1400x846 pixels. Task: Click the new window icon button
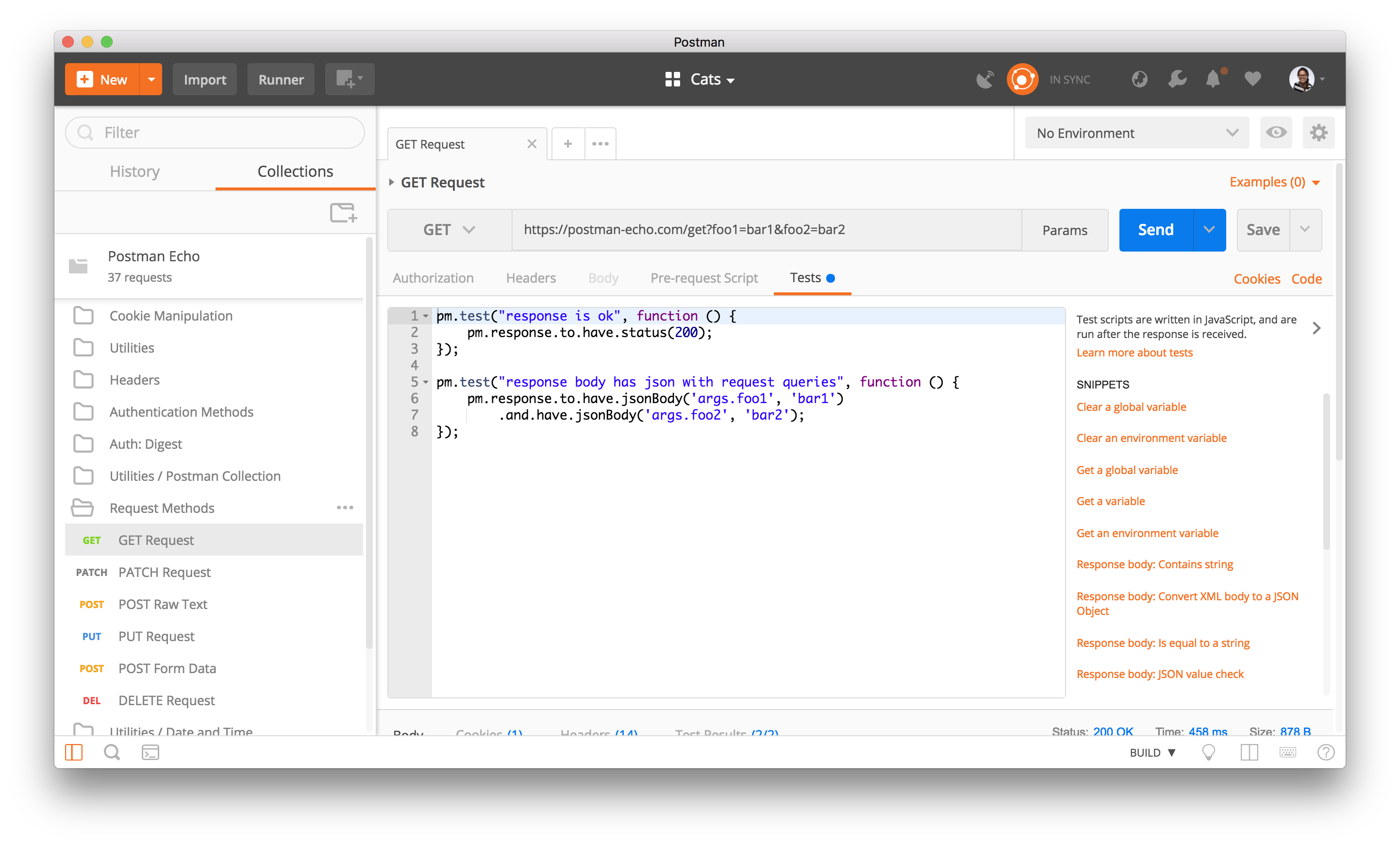click(x=350, y=80)
